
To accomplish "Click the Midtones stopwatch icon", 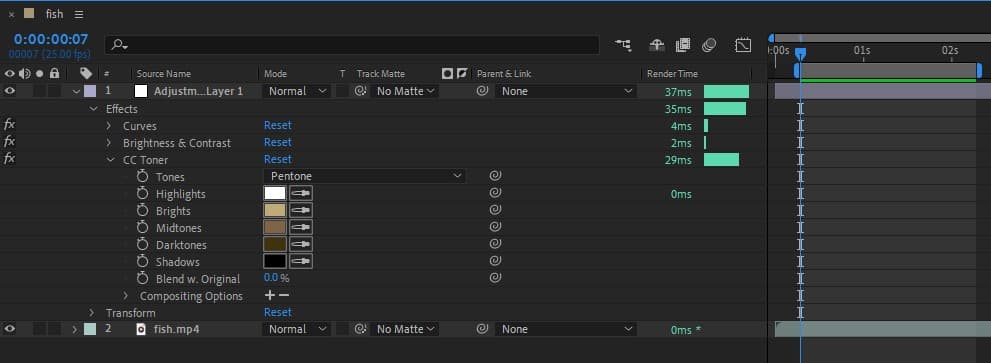I will [142, 228].
